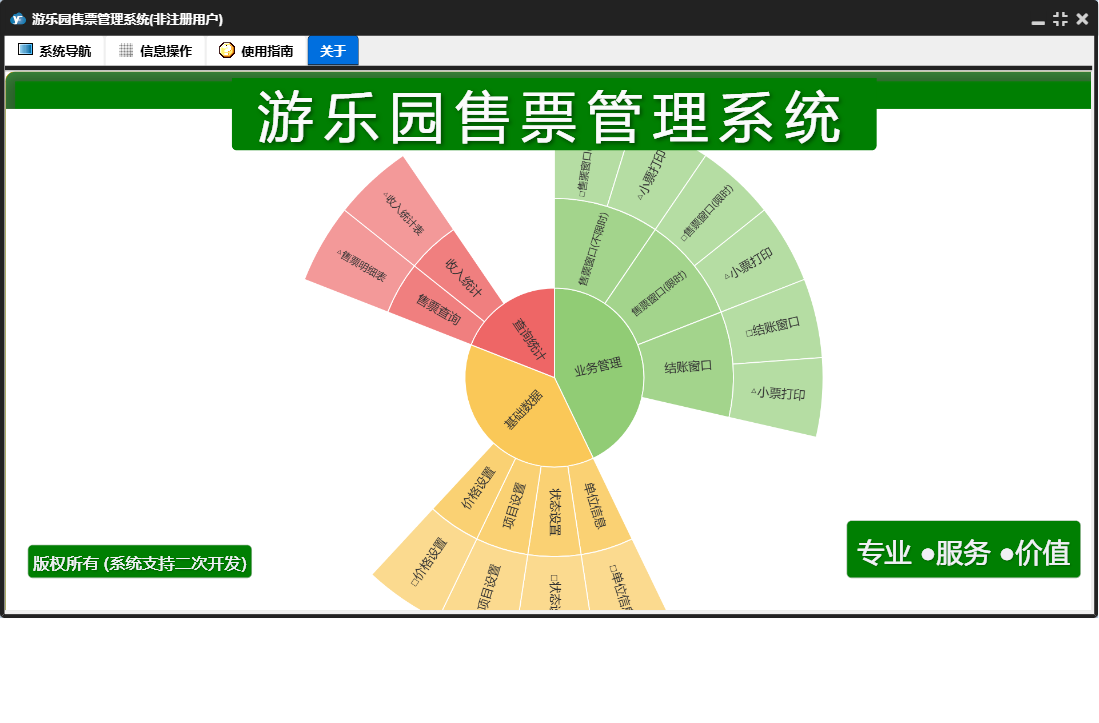Open the △收入统计表 outer segment
This screenshot has width=1099, height=723.
(403, 214)
